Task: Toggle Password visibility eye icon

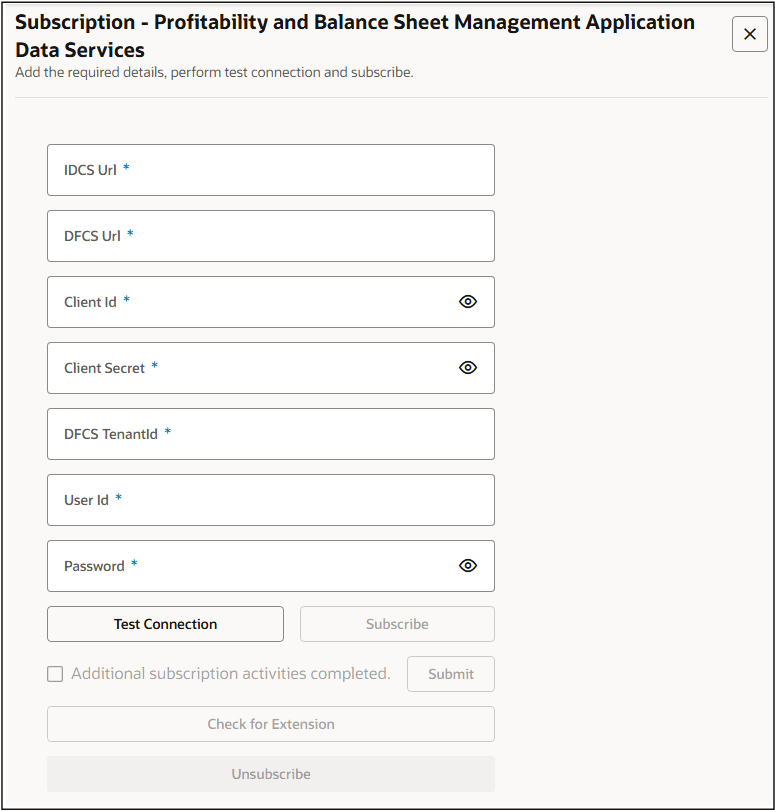Action: coord(468,566)
